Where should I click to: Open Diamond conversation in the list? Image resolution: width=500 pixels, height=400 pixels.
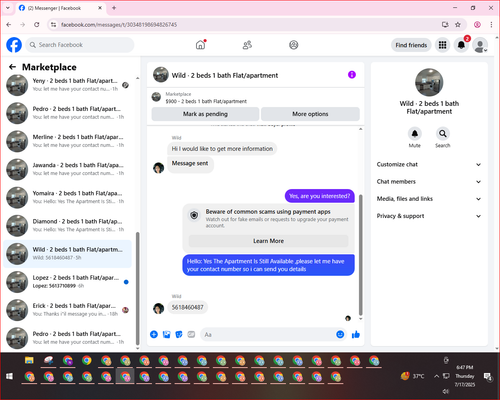tap(68, 225)
